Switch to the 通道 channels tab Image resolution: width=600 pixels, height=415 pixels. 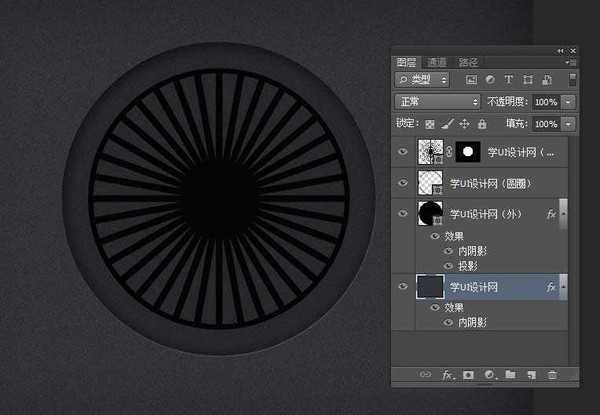[x=437, y=62]
